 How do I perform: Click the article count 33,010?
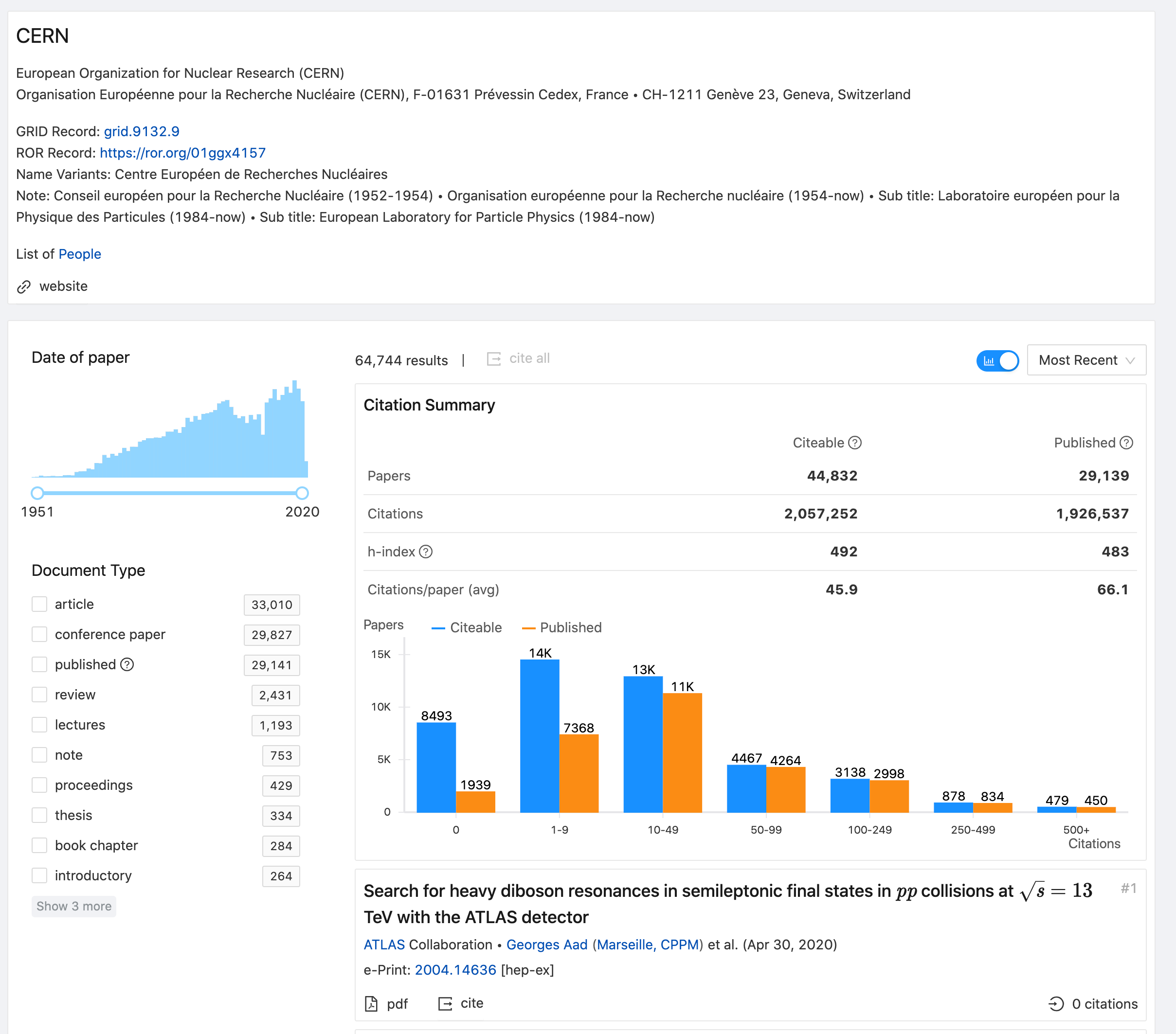tap(271, 605)
